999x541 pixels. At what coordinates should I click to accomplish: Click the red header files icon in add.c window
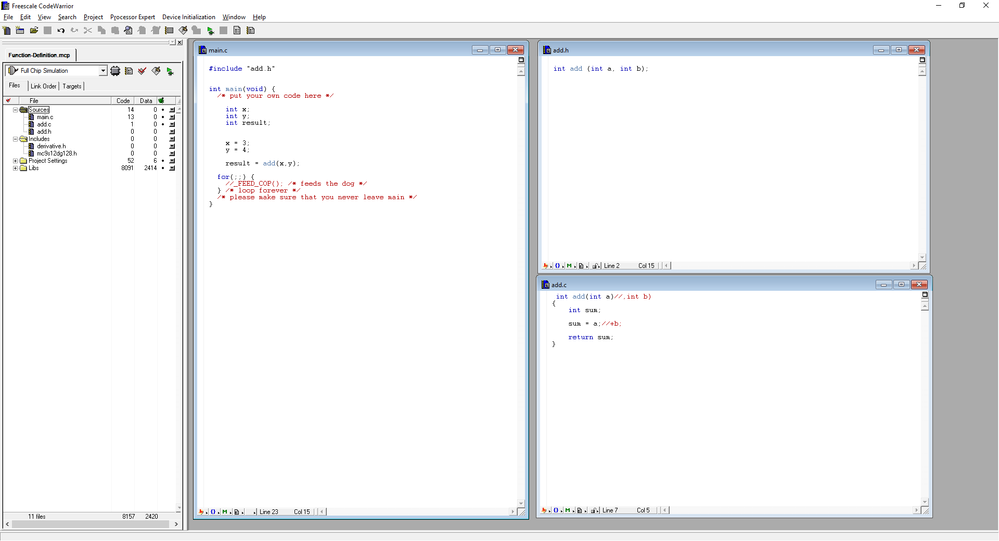click(x=545, y=510)
